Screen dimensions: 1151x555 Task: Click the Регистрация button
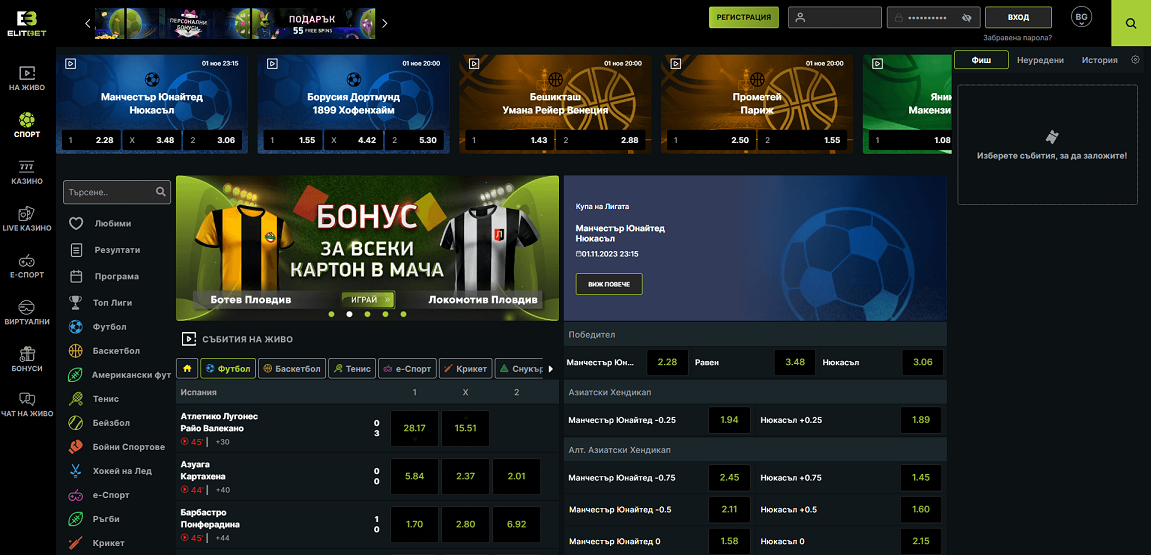[x=743, y=17]
